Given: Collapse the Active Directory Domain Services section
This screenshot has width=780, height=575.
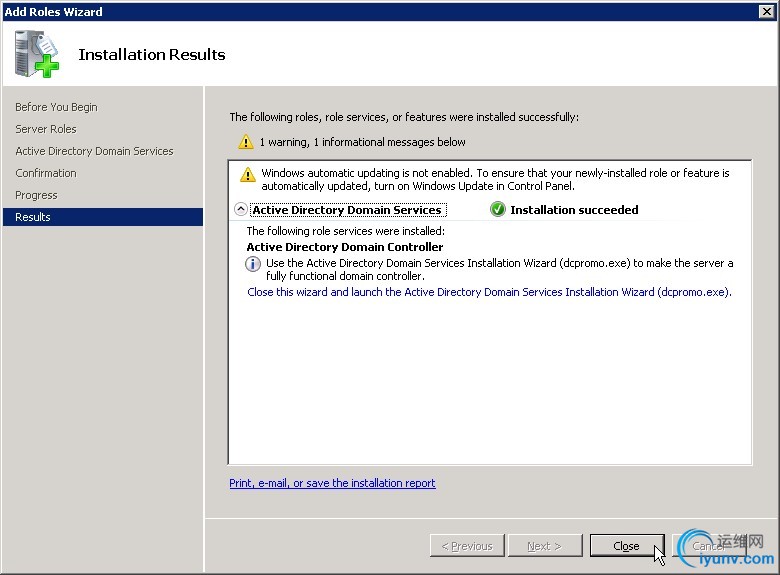Looking at the screenshot, I should point(241,209).
